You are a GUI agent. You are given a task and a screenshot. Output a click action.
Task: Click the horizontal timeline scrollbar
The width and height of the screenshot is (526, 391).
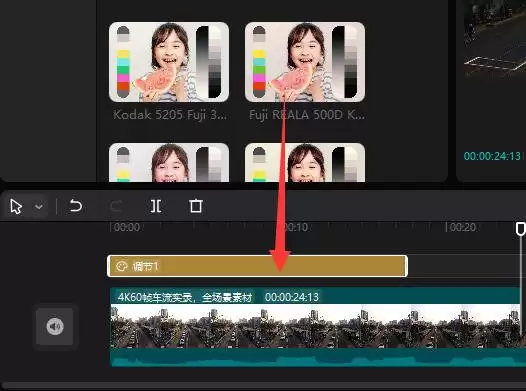click(x=263, y=386)
